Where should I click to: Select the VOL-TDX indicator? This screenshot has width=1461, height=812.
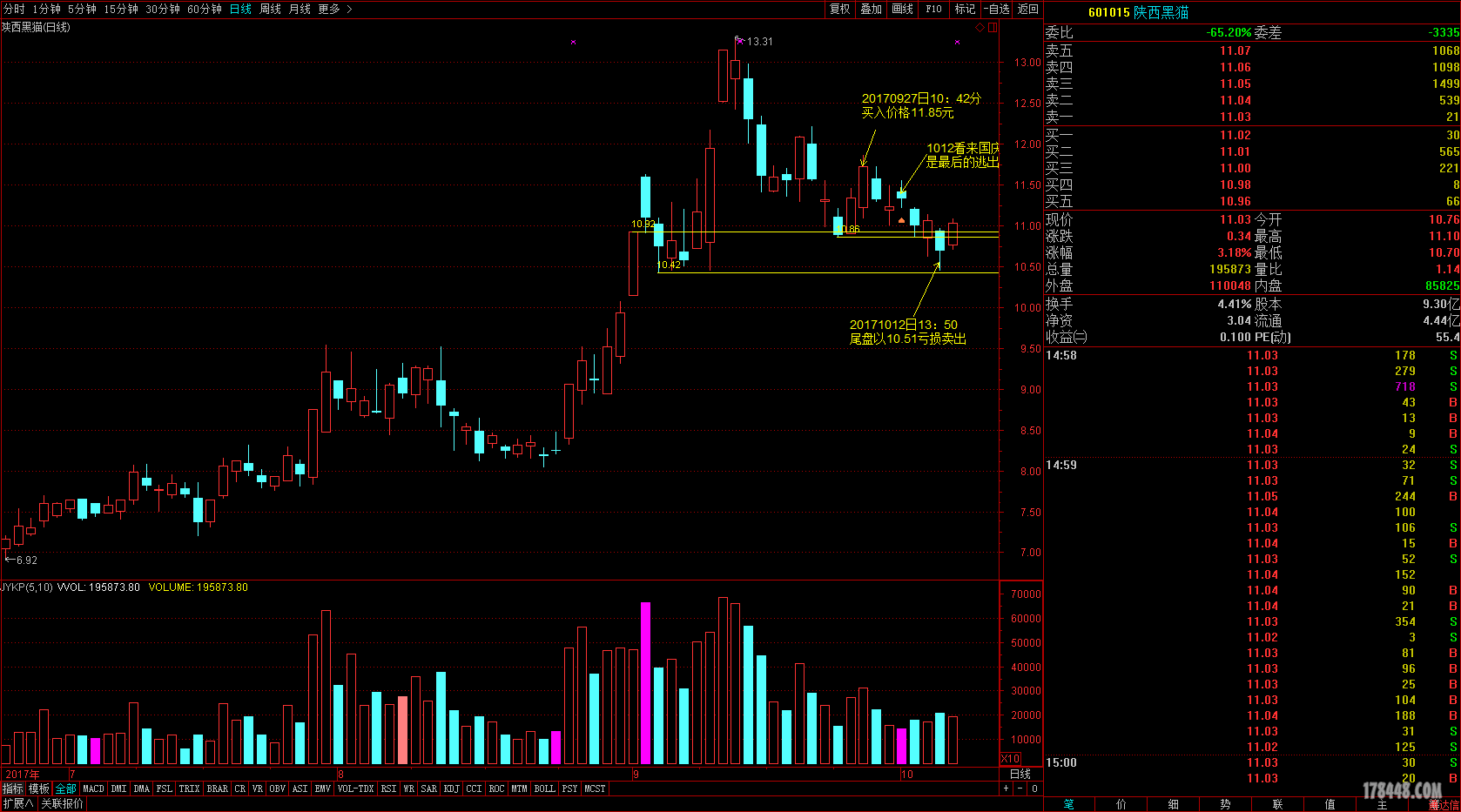tap(355, 789)
